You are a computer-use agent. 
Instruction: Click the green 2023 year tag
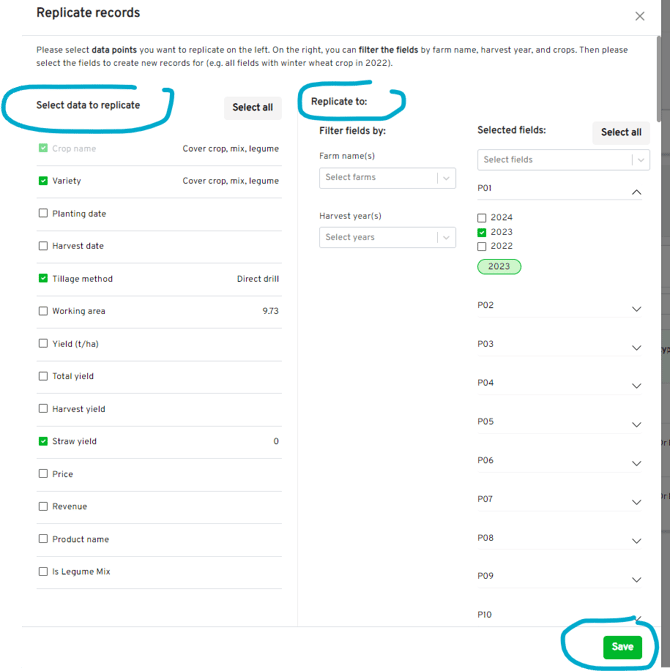pyautogui.click(x=499, y=267)
